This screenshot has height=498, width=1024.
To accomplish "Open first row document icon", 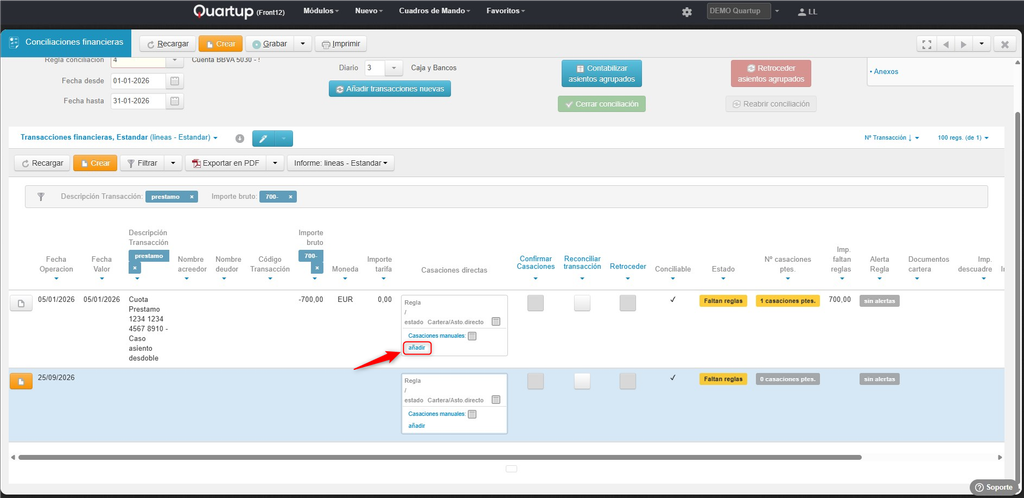I will (21, 303).
